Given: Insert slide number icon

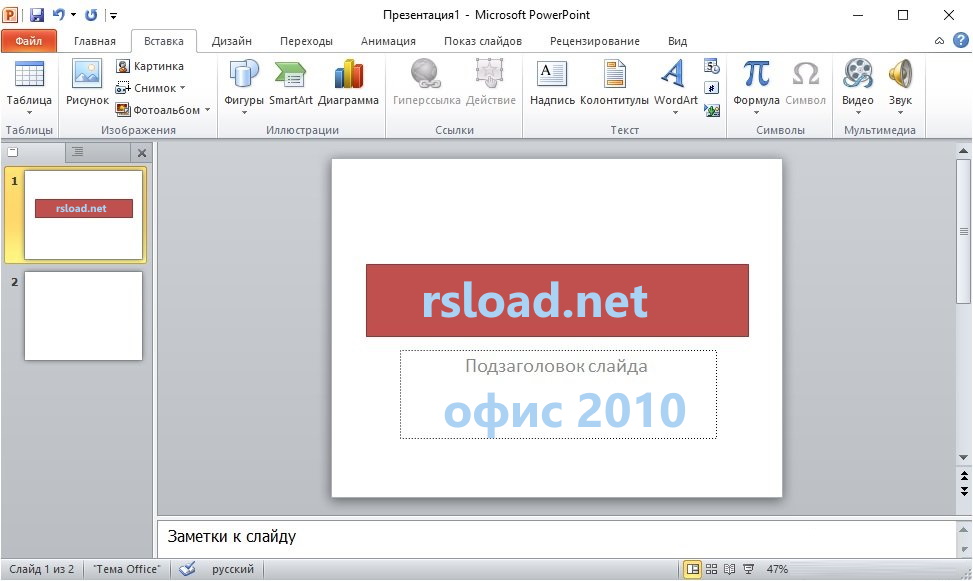Looking at the screenshot, I should click(x=712, y=88).
